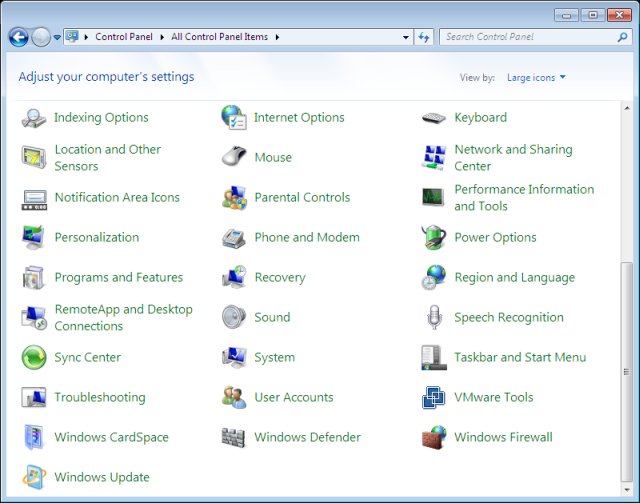Expand the recent pages arrow beside Forward
The width and height of the screenshot is (640, 503).
(57, 37)
